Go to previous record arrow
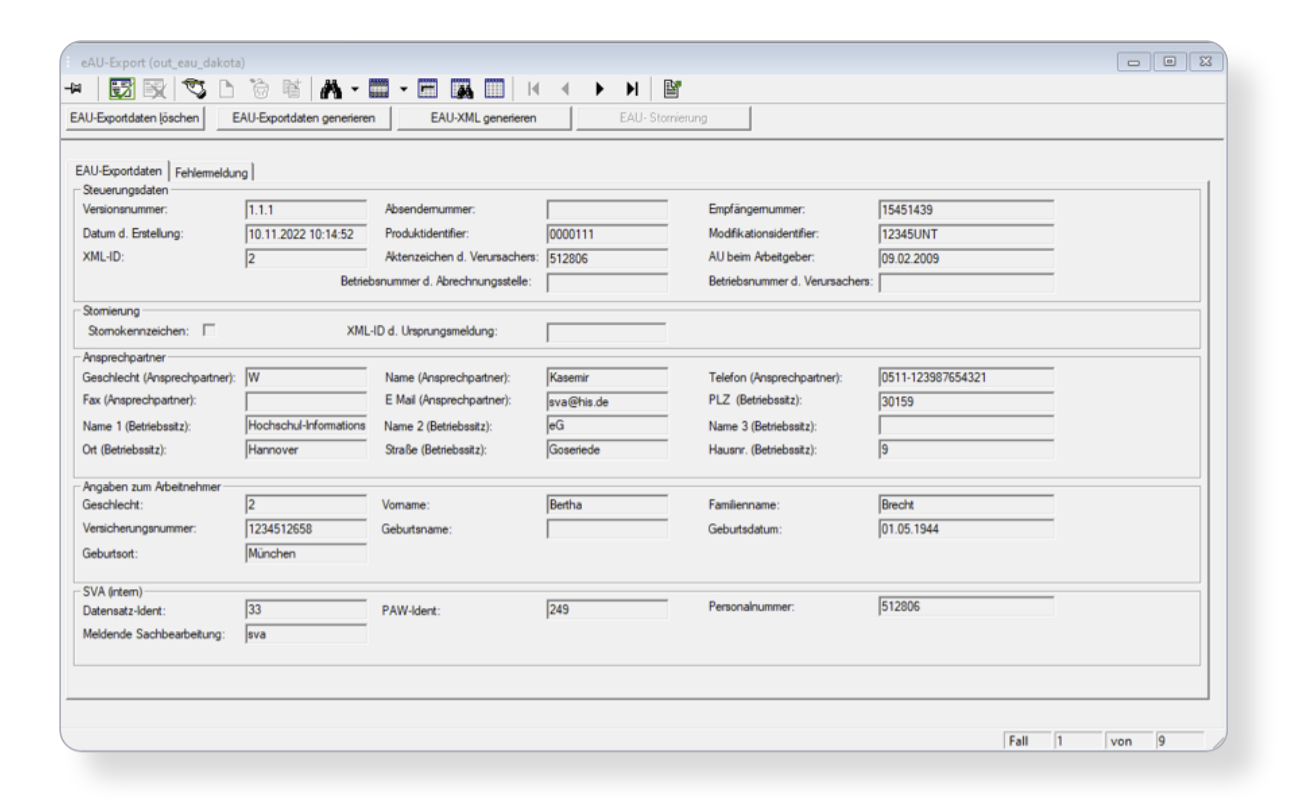Image resolution: width=1290 pixels, height=810 pixels. (x=565, y=89)
